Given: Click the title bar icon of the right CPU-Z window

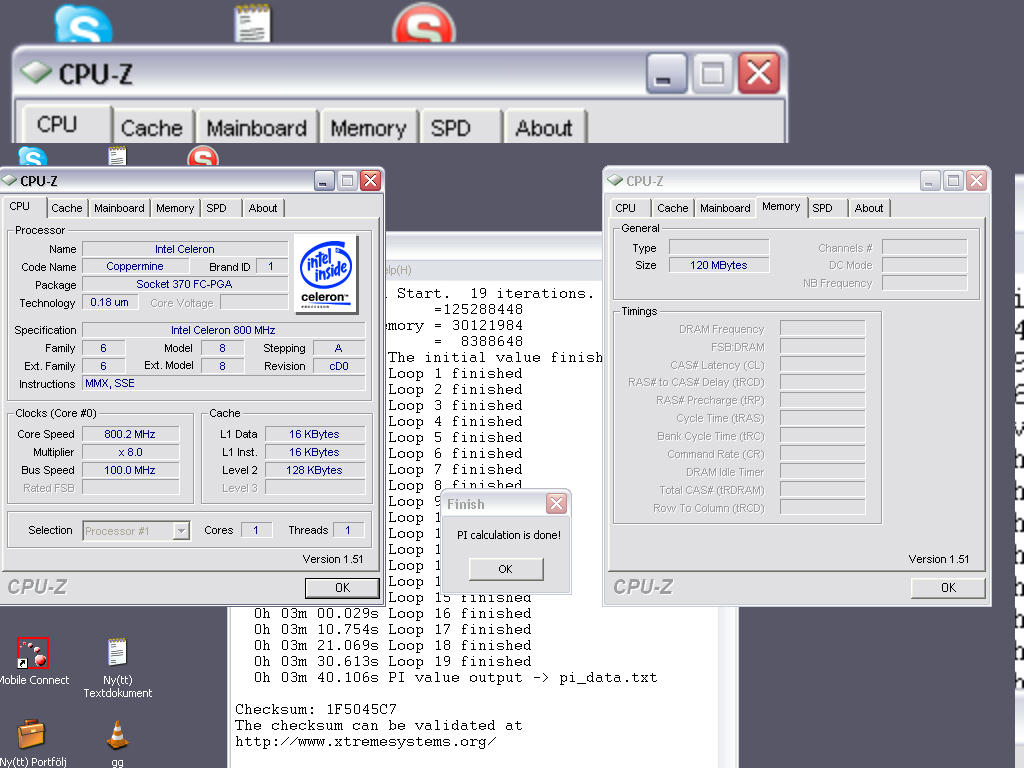Looking at the screenshot, I should coord(615,180).
